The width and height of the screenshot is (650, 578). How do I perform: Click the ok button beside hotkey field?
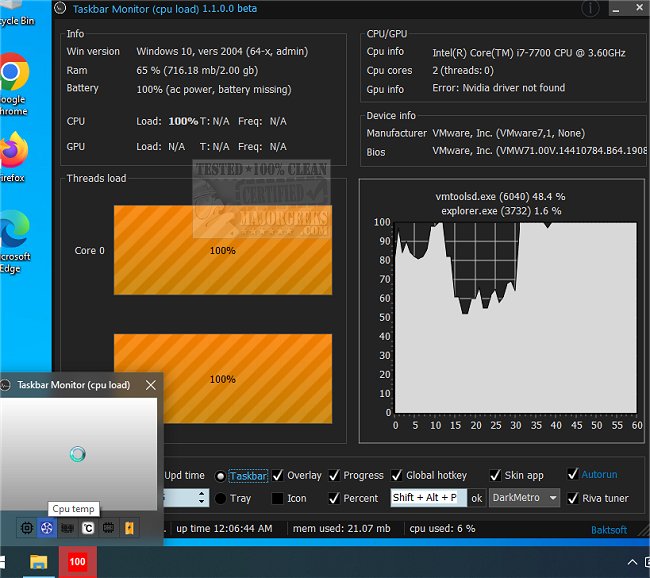477,498
